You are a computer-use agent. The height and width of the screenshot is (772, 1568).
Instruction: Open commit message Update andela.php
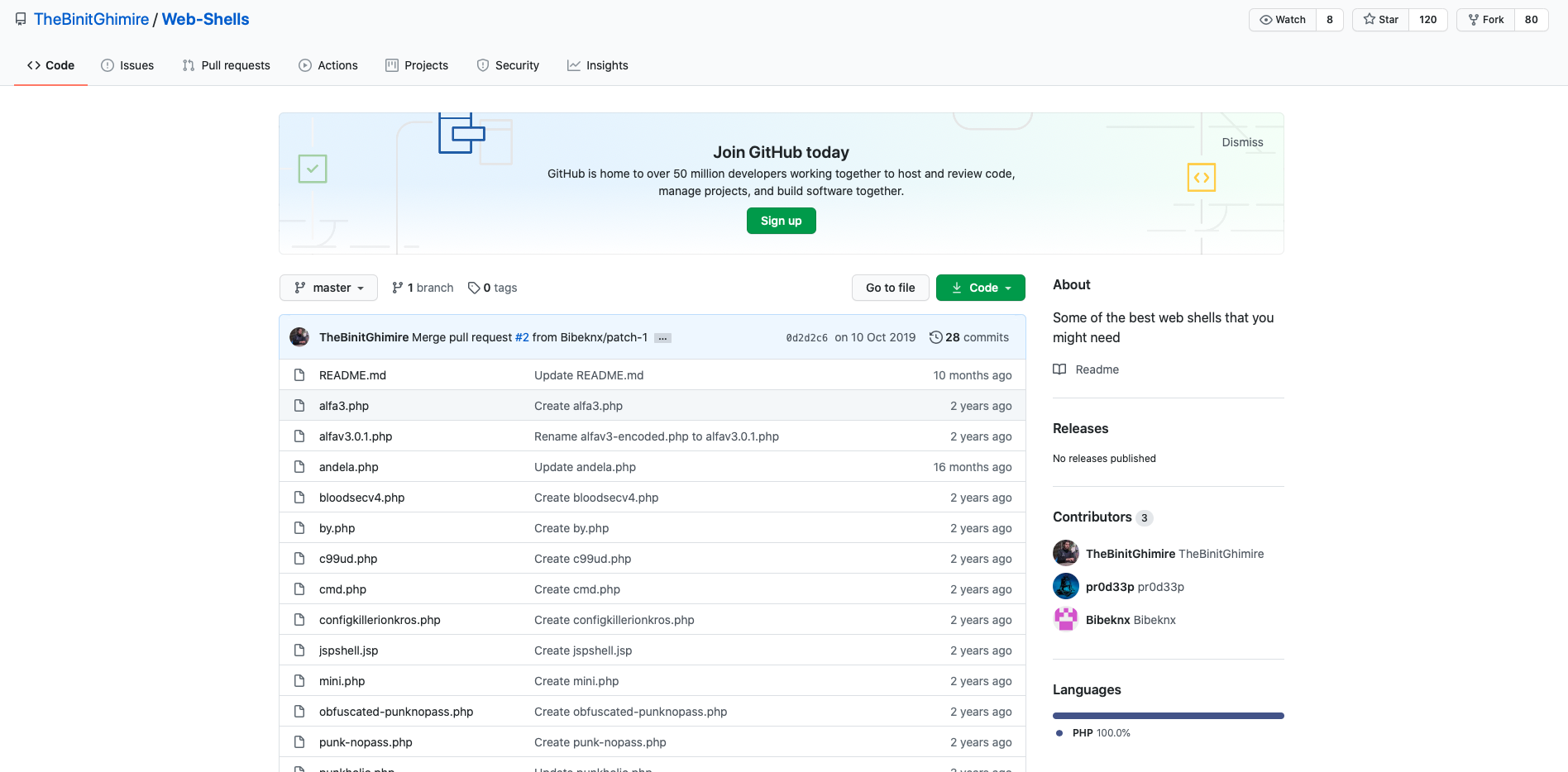click(585, 467)
